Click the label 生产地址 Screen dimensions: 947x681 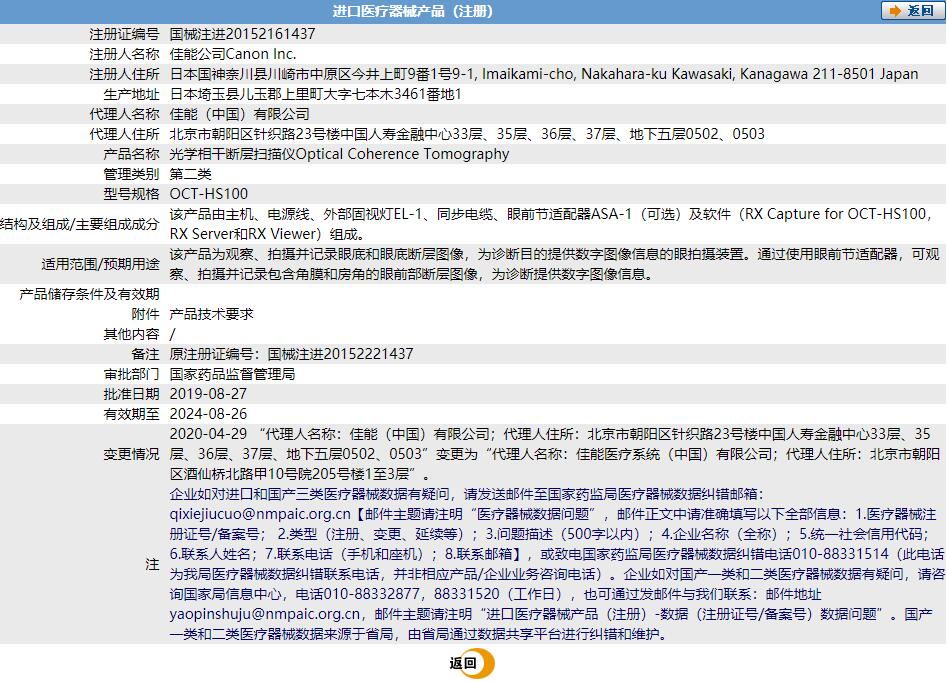click(132, 94)
